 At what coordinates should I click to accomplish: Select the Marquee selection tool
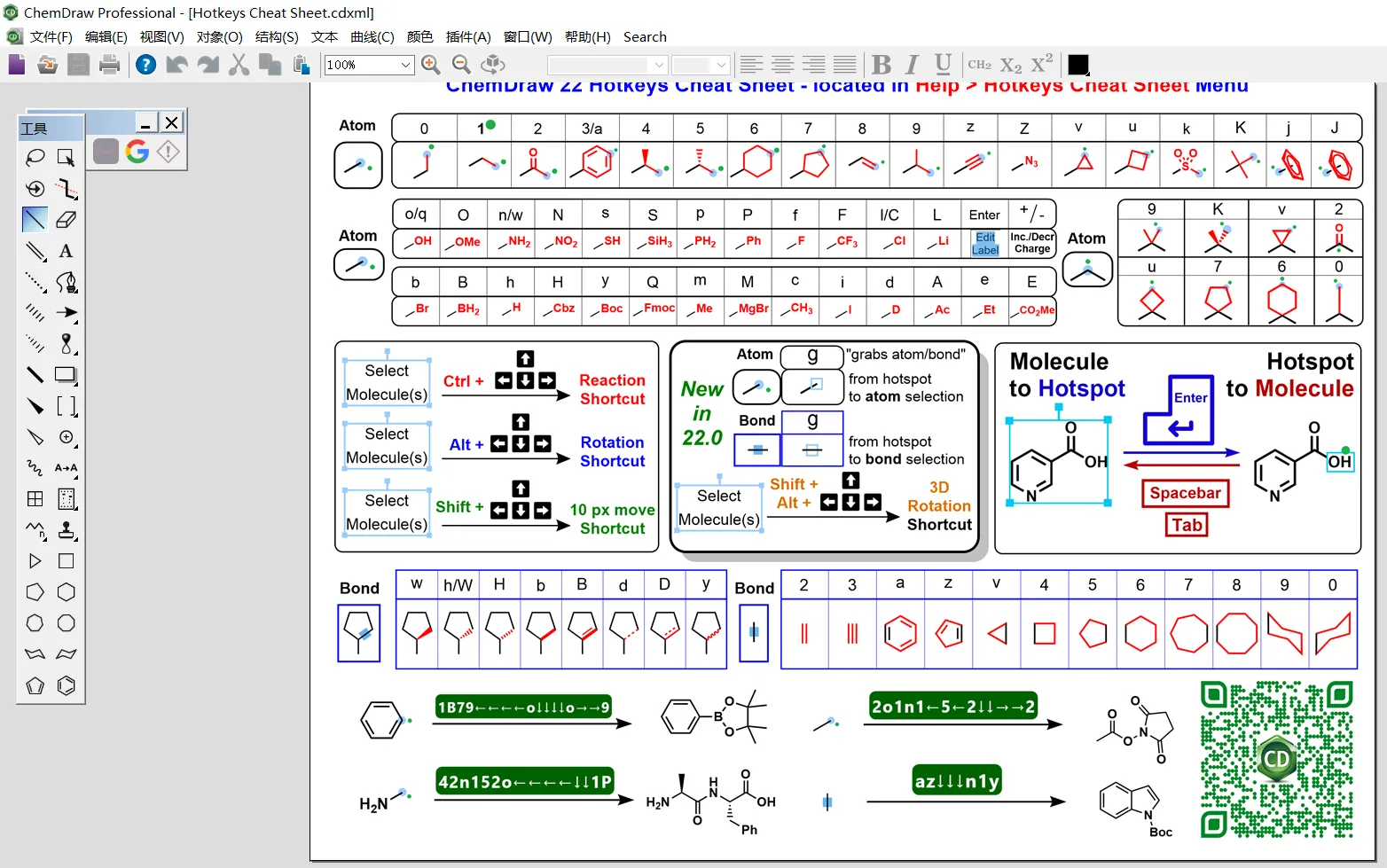tap(66, 158)
